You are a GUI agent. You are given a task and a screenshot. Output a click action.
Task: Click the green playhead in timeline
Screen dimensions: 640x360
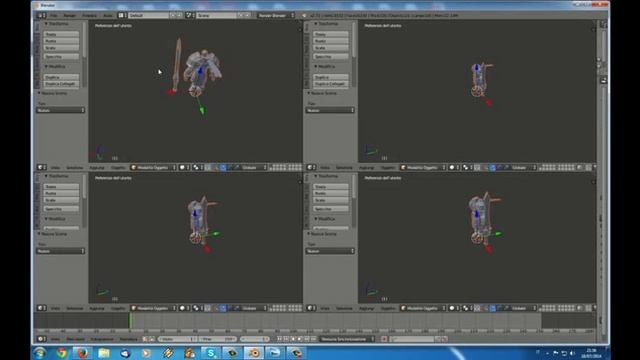[131, 320]
